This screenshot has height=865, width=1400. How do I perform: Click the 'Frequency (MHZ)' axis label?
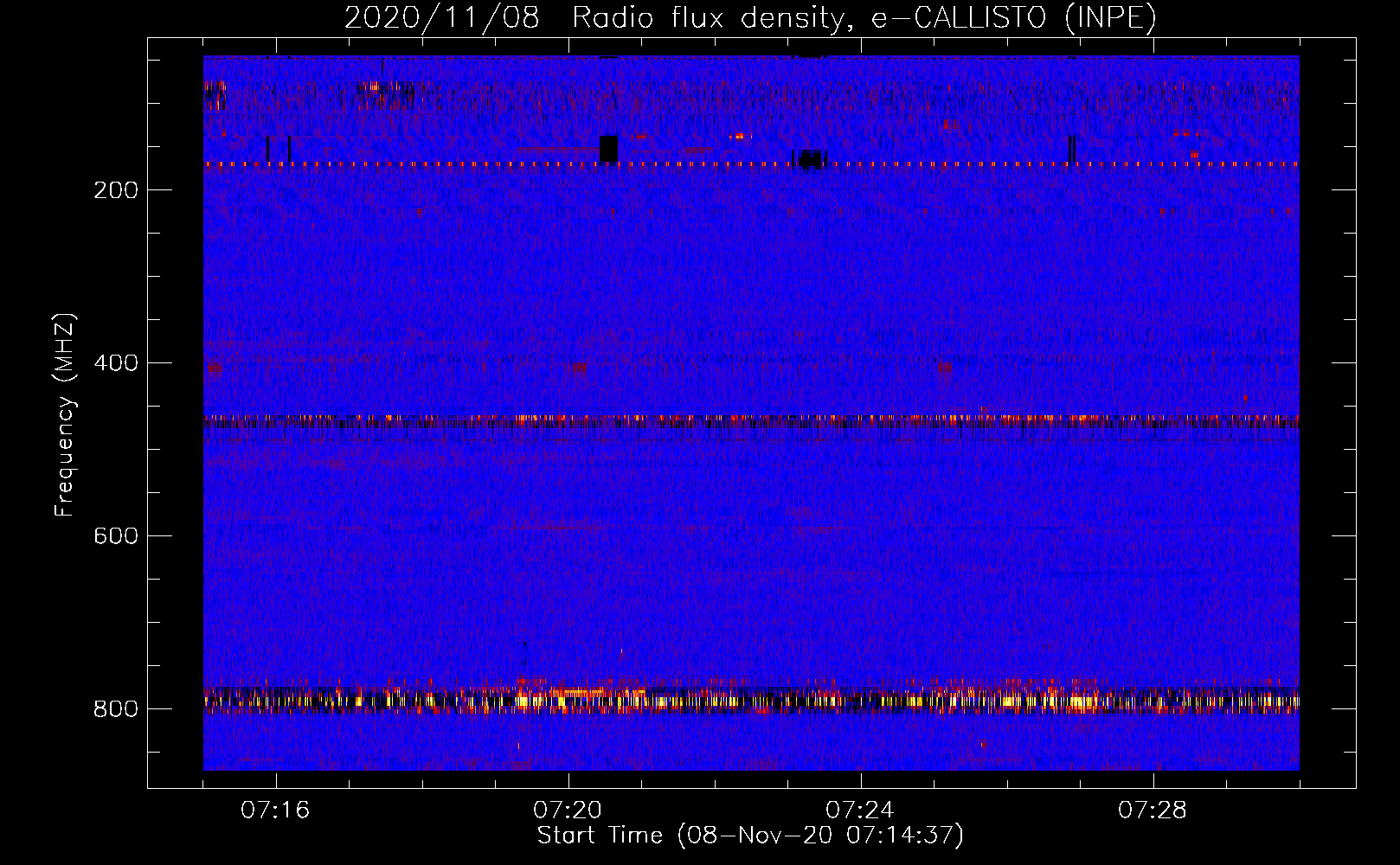[x=65, y=415]
